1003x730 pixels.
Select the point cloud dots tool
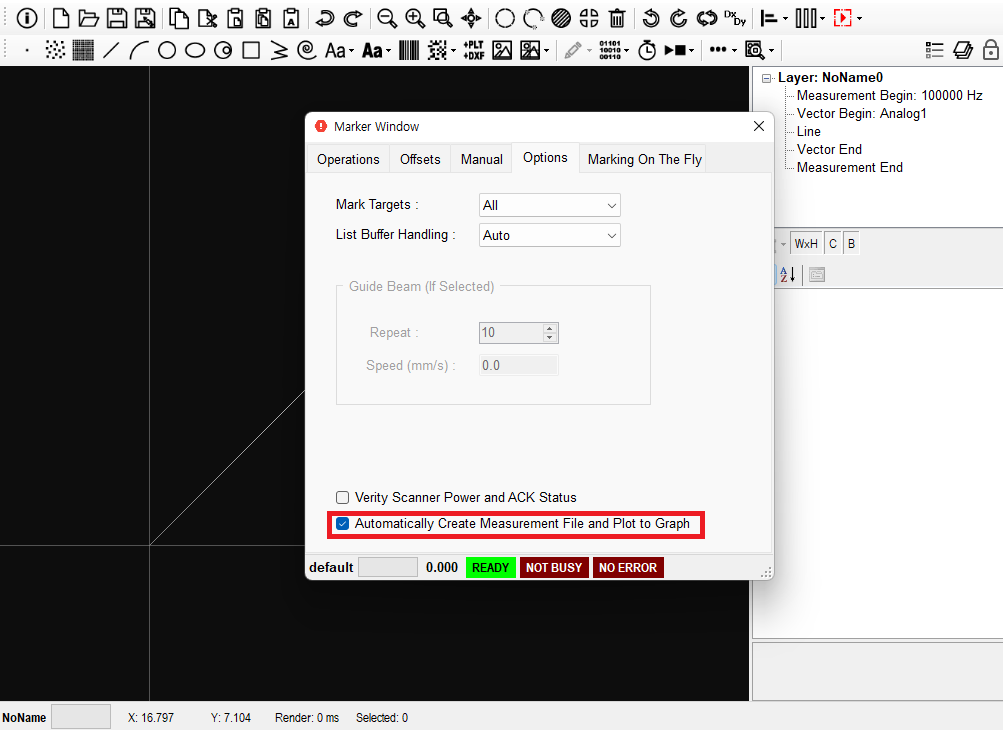tap(55, 50)
